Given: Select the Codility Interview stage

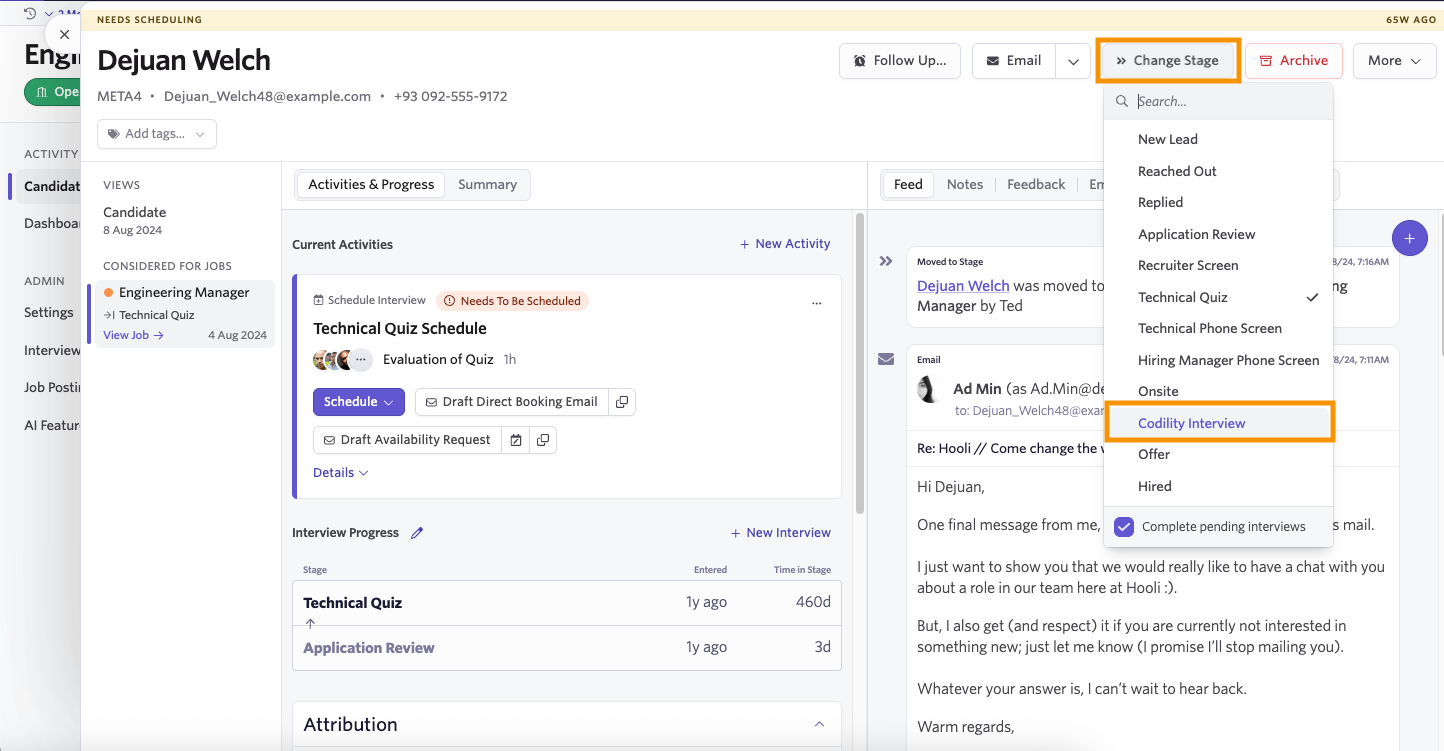Looking at the screenshot, I should [x=1191, y=422].
